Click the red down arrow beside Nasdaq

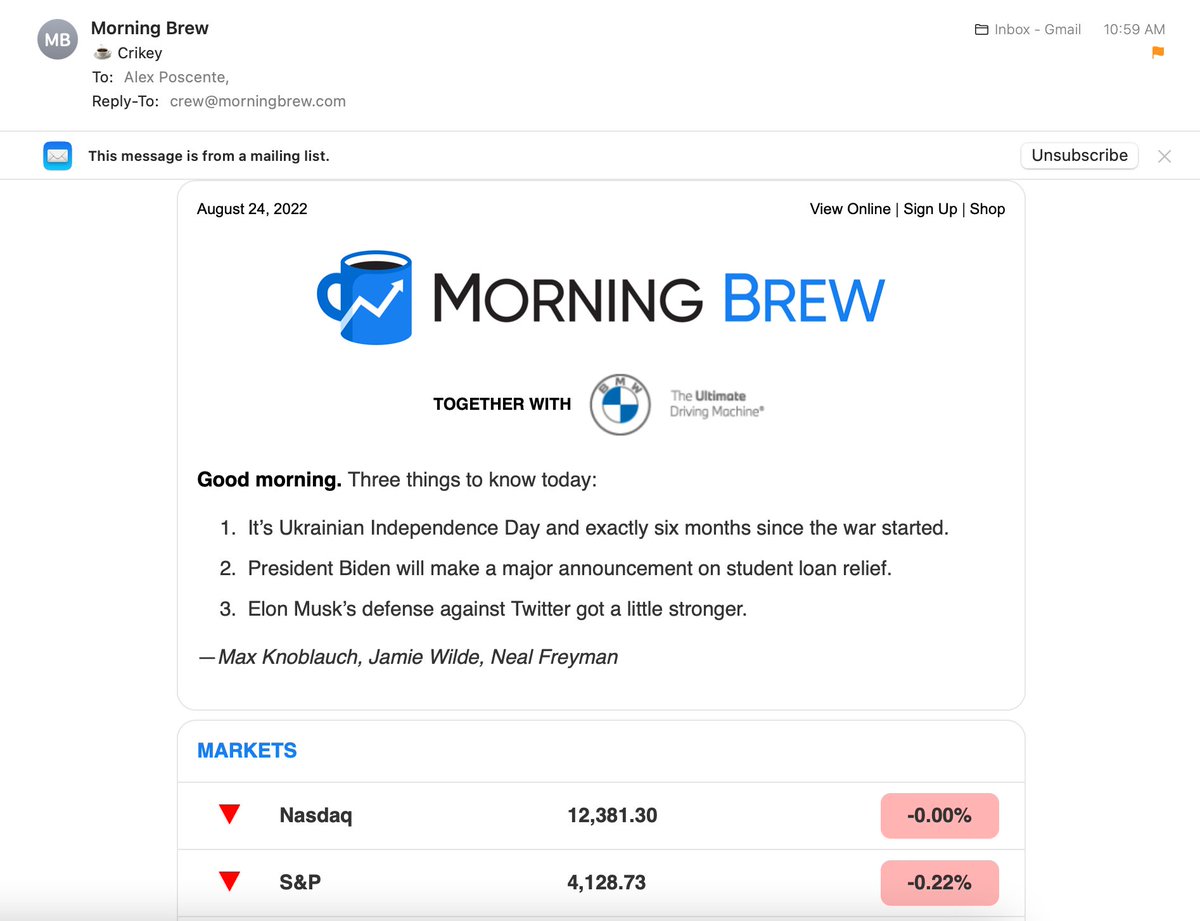point(230,815)
